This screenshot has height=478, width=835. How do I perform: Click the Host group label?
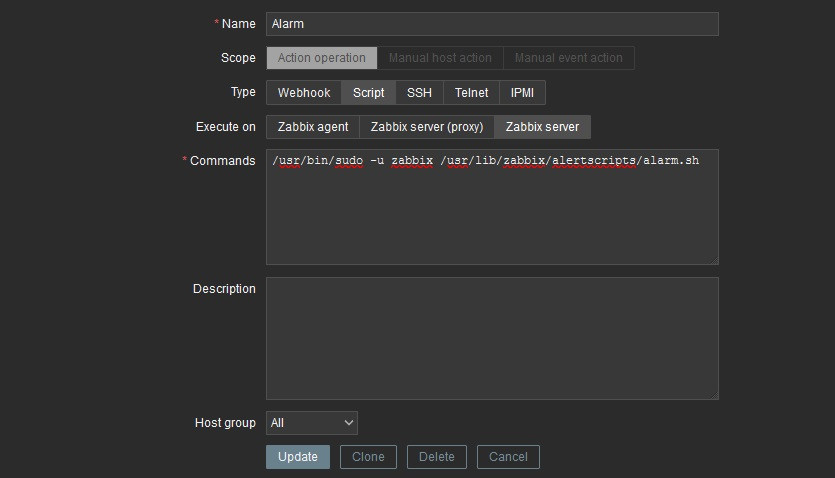pos(225,423)
